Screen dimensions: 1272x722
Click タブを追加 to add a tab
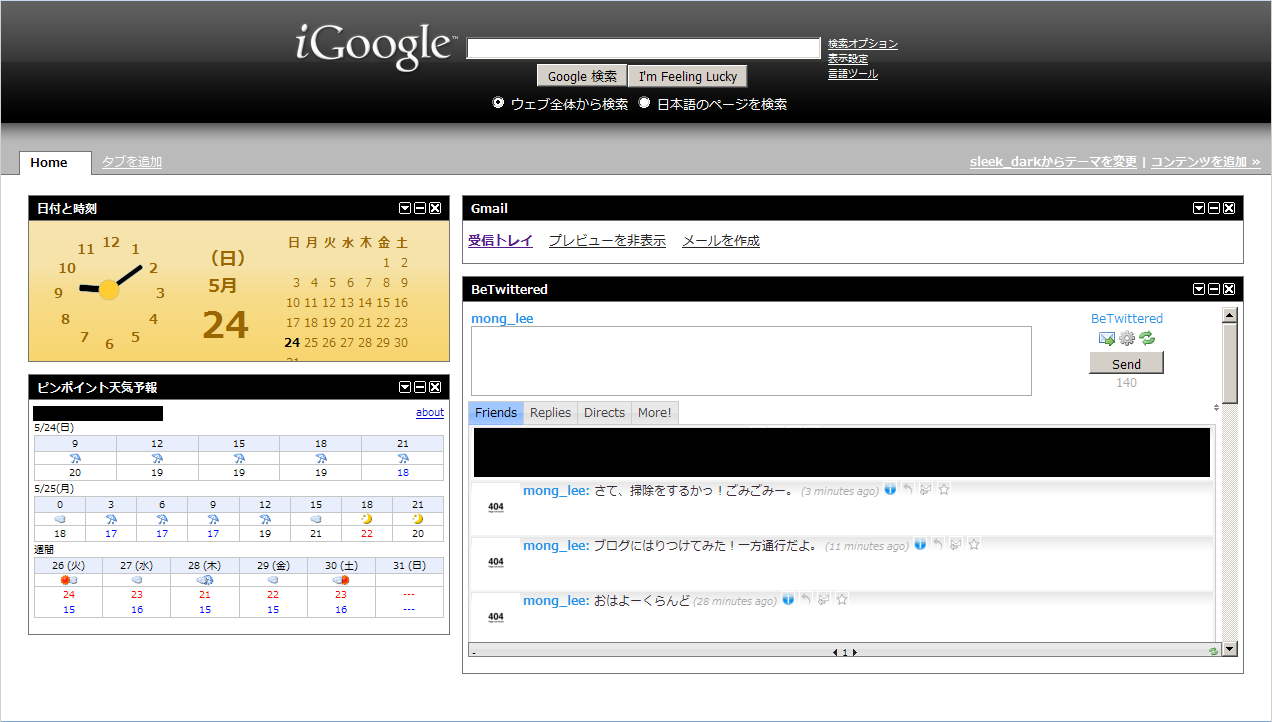(x=132, y=162)
